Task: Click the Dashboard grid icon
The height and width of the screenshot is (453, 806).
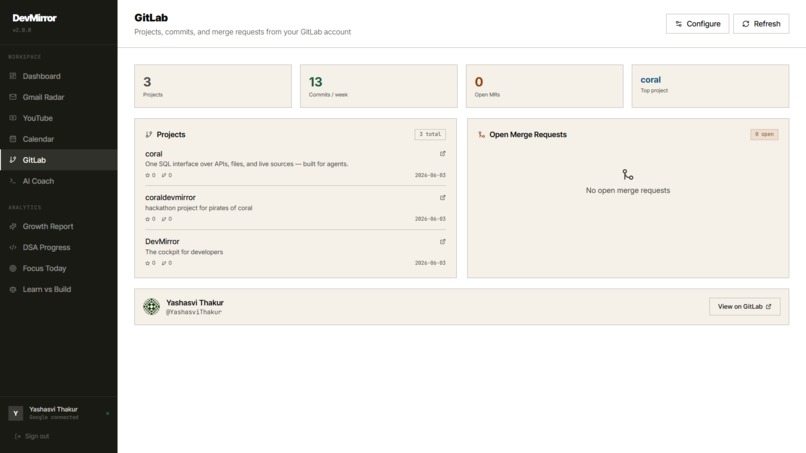Action: pyautogui.click(x=13, y=76)
